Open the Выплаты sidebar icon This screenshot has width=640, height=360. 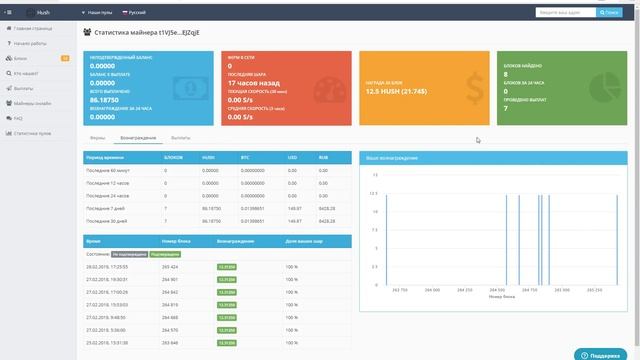(9, 88)
